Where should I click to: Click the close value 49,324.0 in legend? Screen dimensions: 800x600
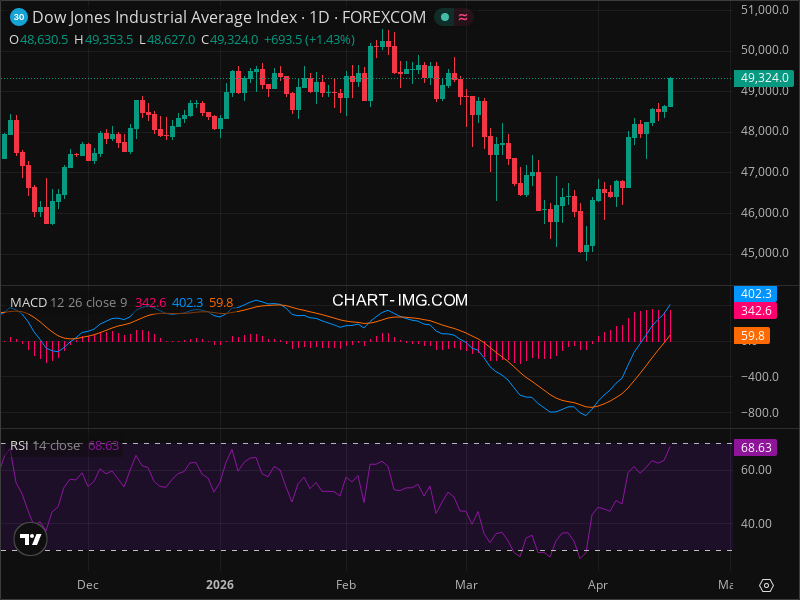pyautogui.click(x=234, y=40)
